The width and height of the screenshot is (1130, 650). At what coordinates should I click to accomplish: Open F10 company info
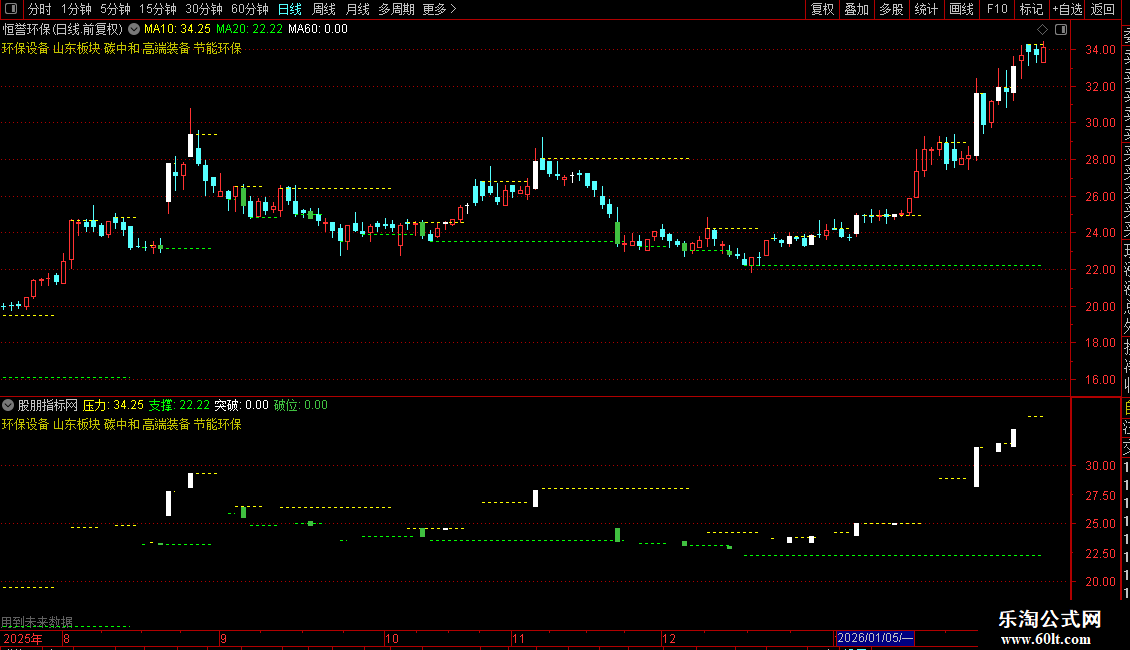(997, 9)
